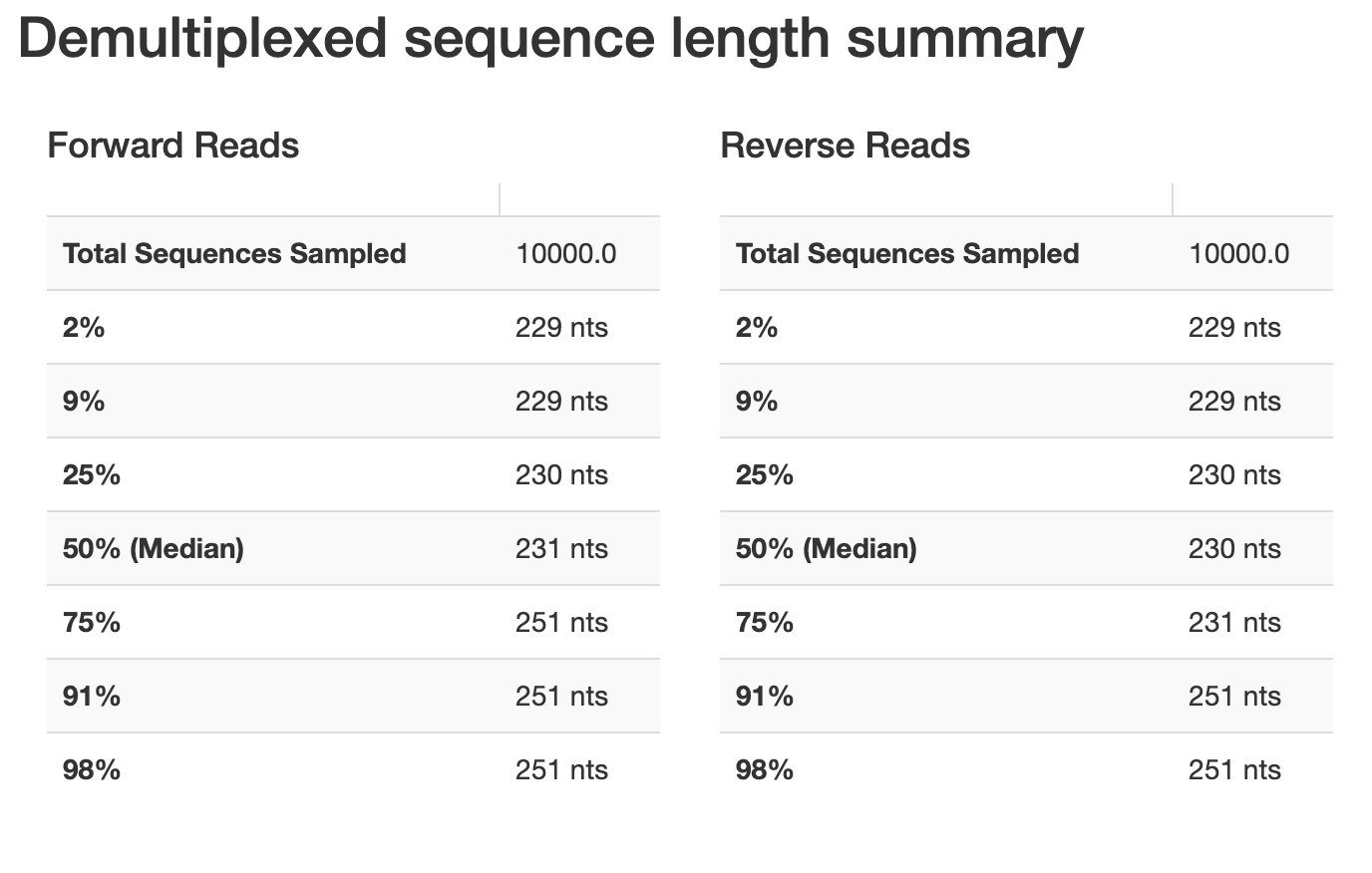
Task: Click the 50% (Median) label in Reverse Reads
Action: 827,549
